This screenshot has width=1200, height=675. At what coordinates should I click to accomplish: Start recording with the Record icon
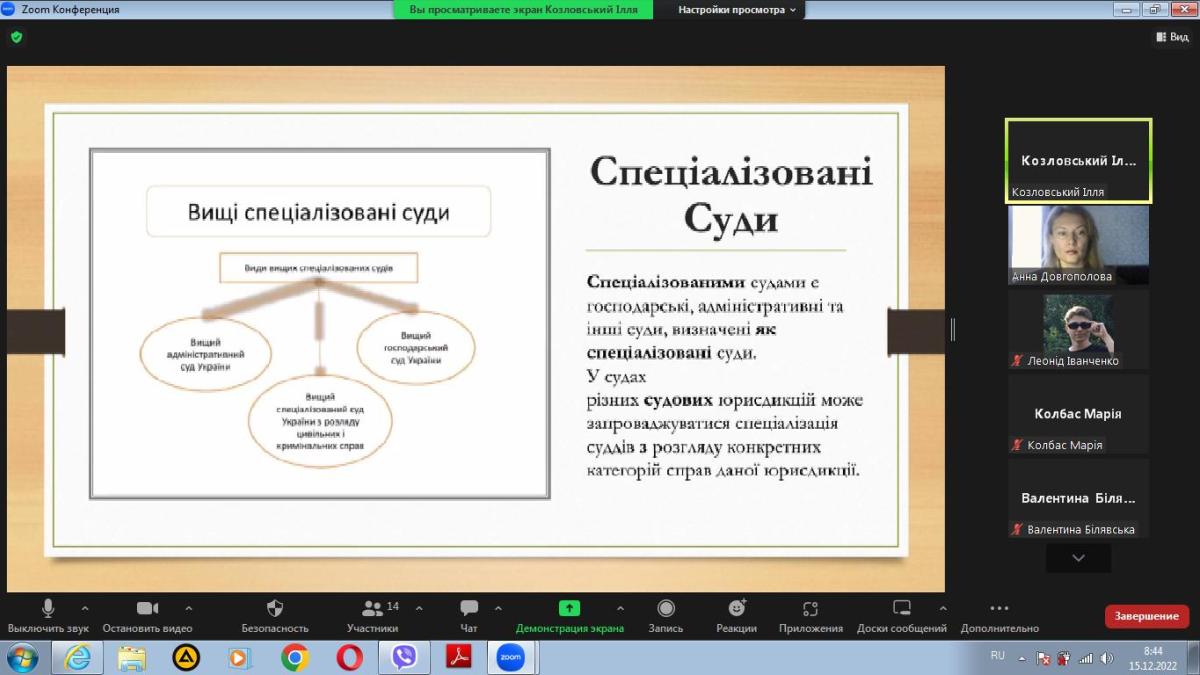point(666,608)
